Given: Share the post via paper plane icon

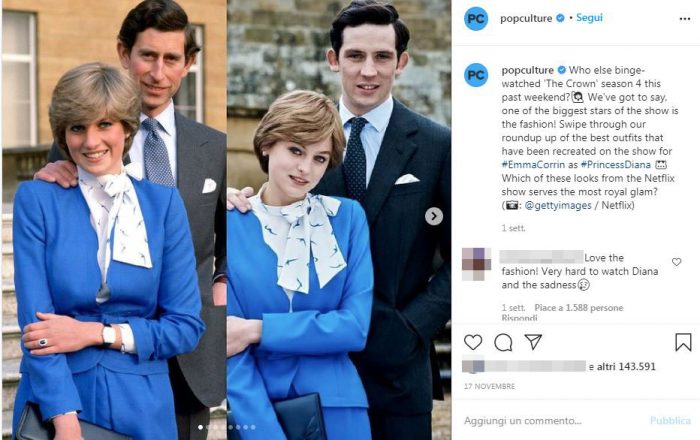Looking at the screenshot, I should tap(533, 342).
